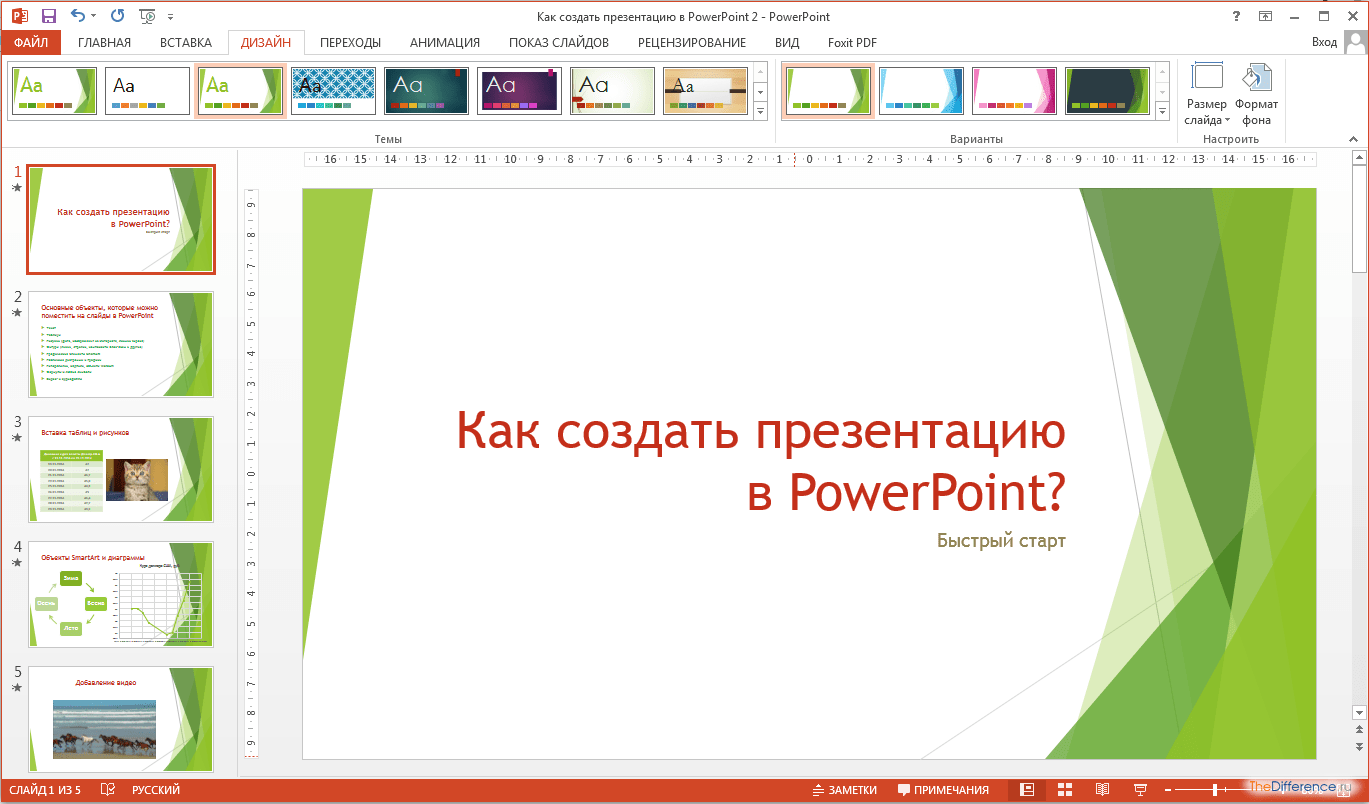This screenshot has height=804, width=1369.
Task: Select slide 3 thumbnail with the cat picture
Action: 120,470
